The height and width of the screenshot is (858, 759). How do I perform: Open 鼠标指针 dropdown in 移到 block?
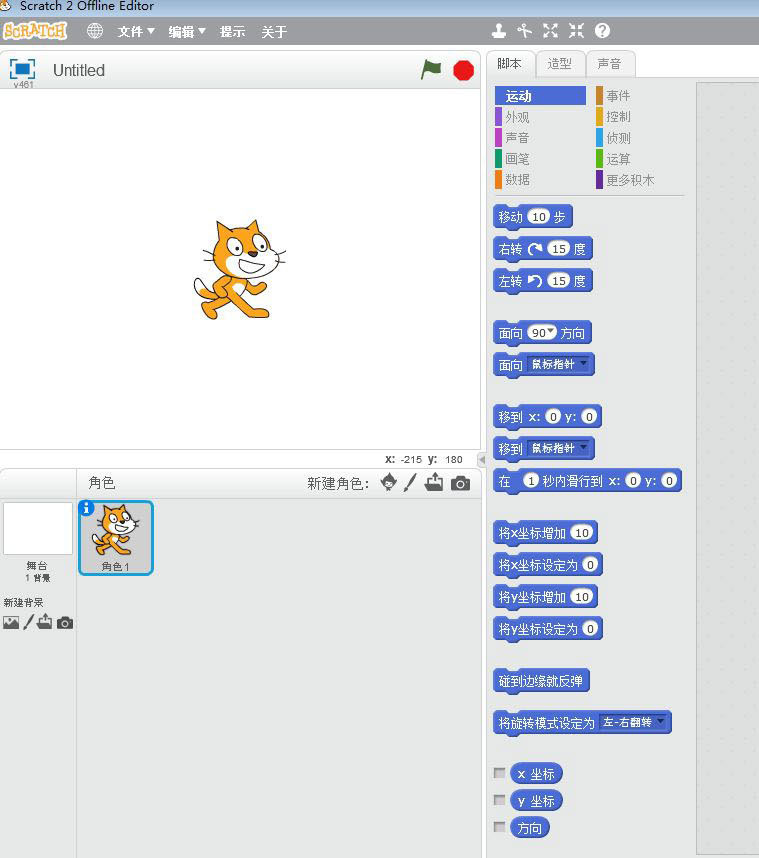[x=560, y=449]
